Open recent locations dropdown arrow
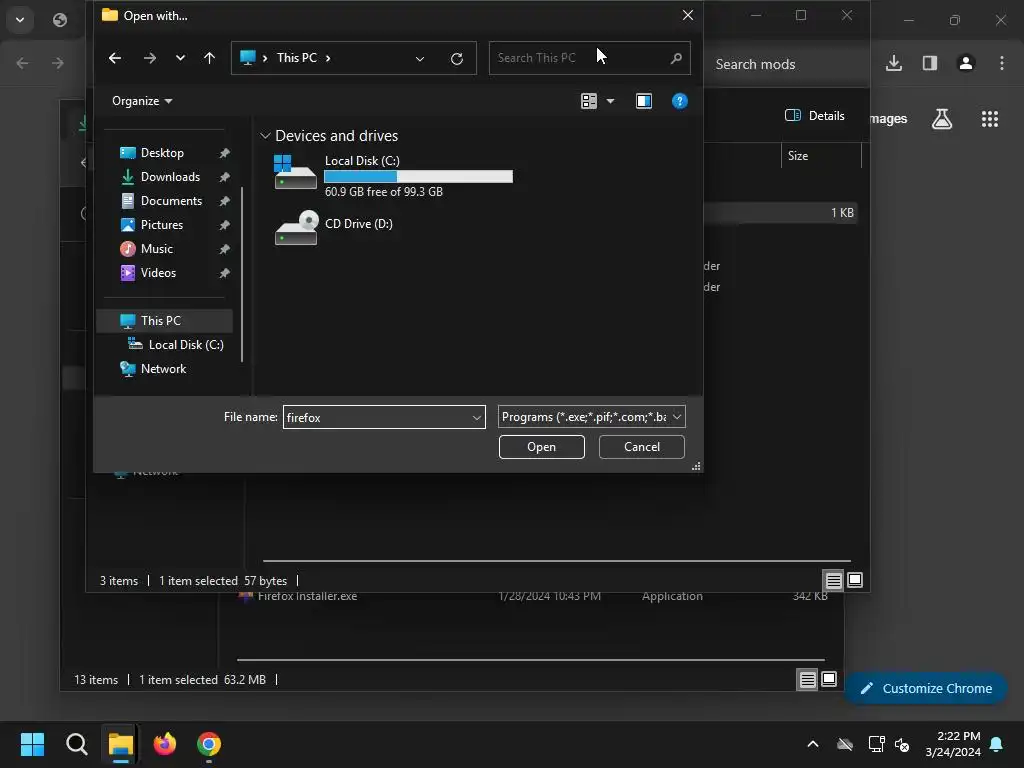The height and width of the screenshot is (768, 1024). 180,58
